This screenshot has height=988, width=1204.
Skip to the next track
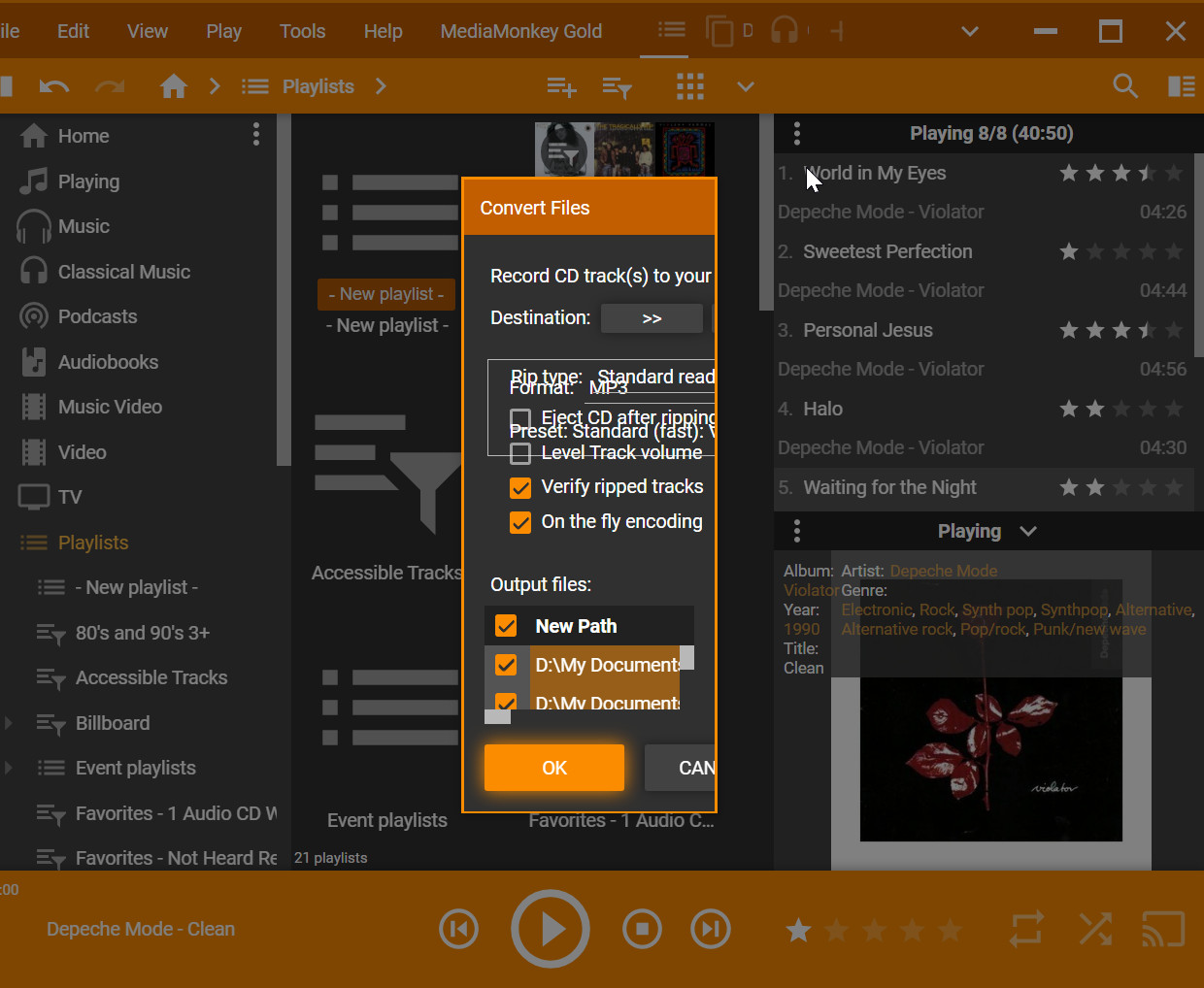(x=710, y=929)
